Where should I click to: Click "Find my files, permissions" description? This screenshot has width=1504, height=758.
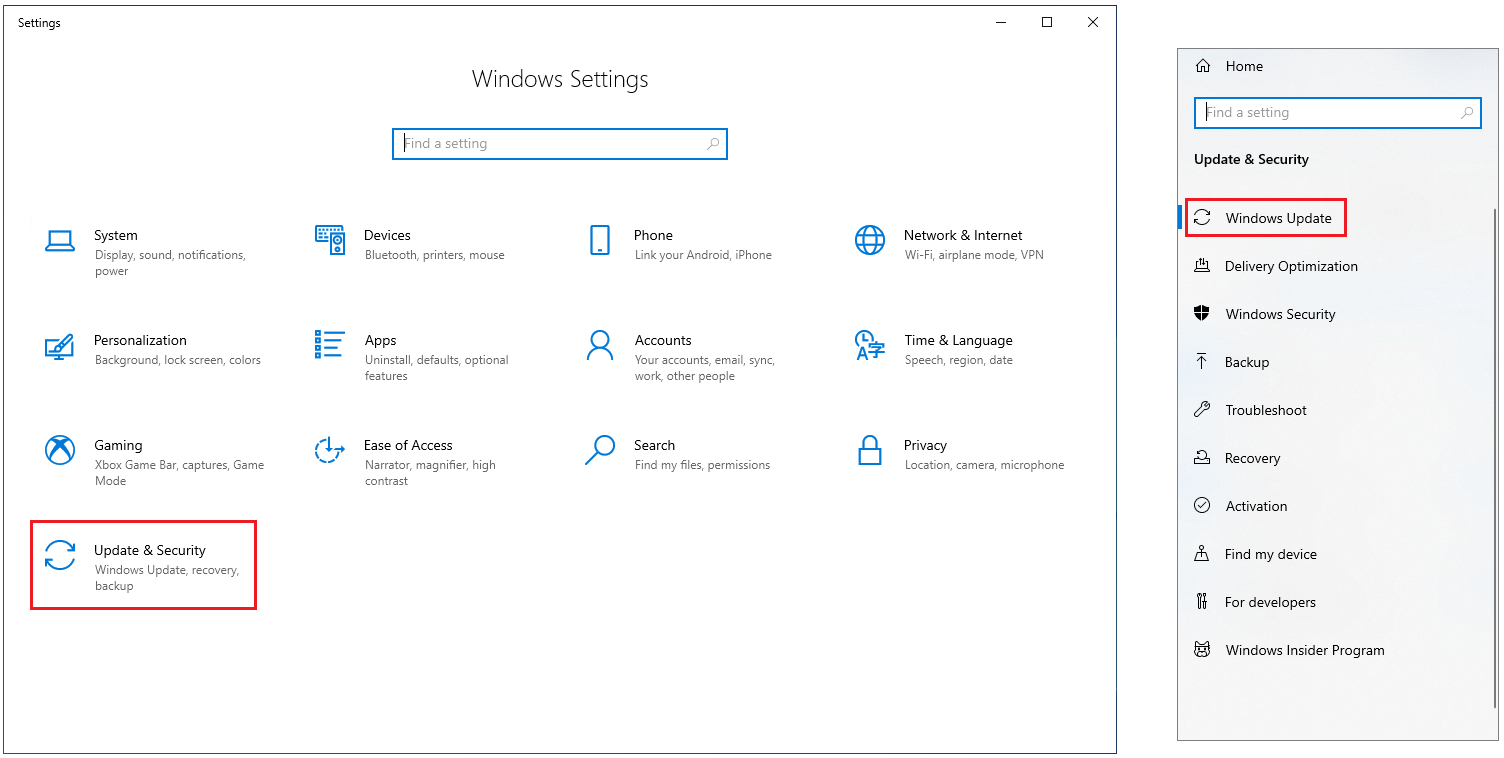pos(702,465)
